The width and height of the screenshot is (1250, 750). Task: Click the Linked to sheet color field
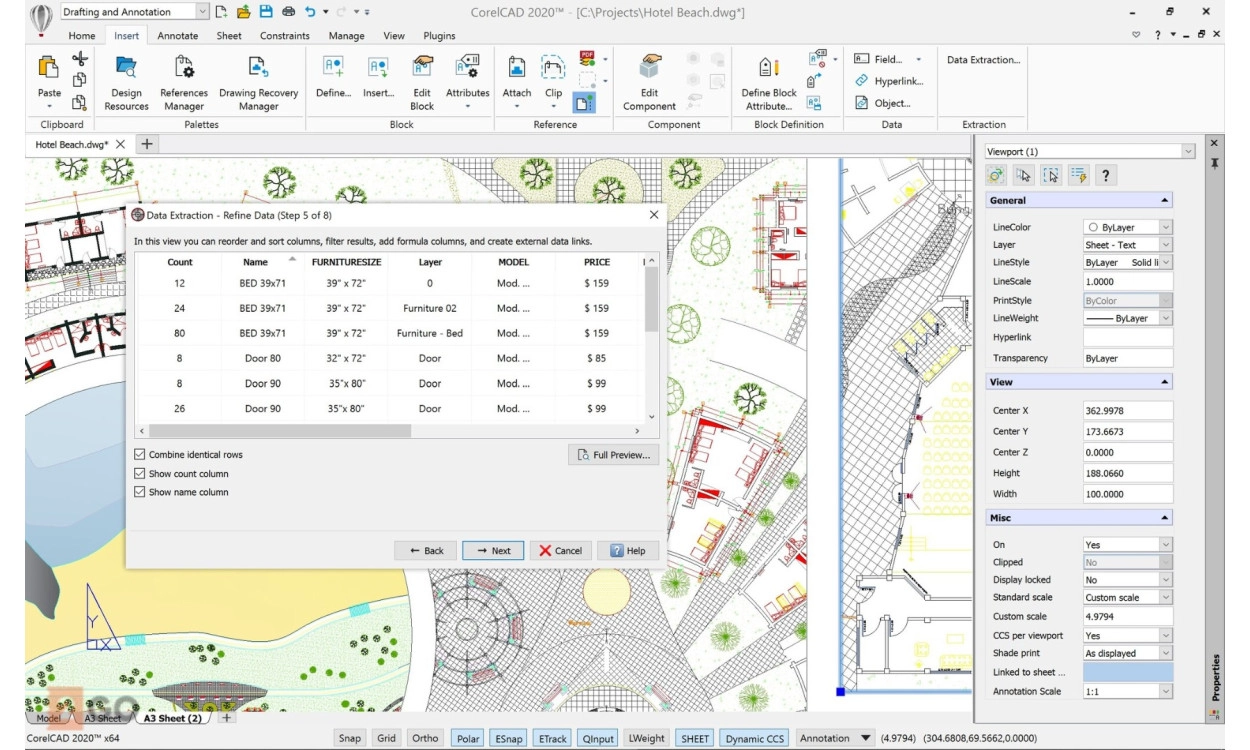pos(1127,672)
